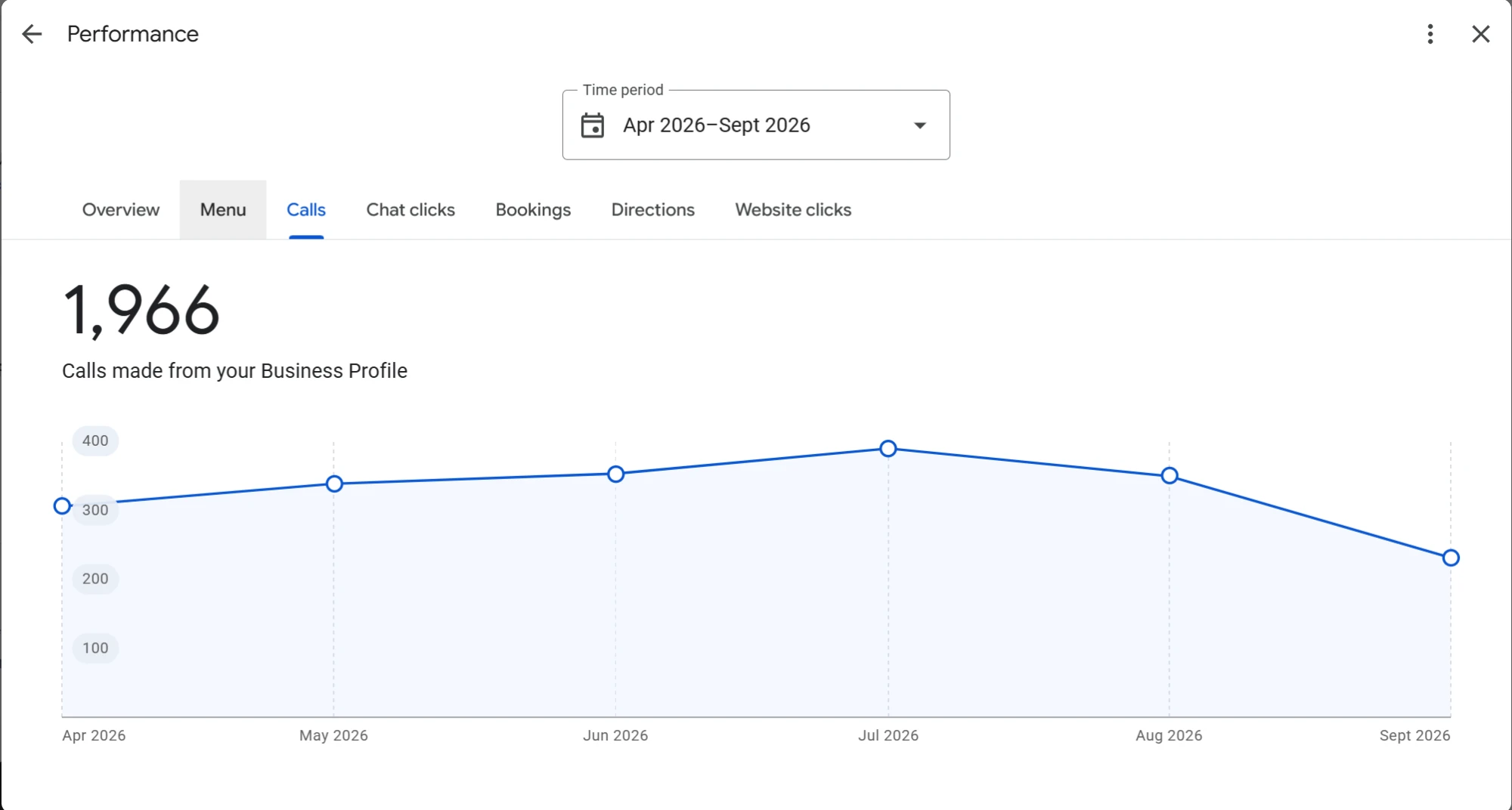Screen dimensions: 1512x810
Task: Click 'Calls made from your Business Profile' text
Action: [234, 371]
